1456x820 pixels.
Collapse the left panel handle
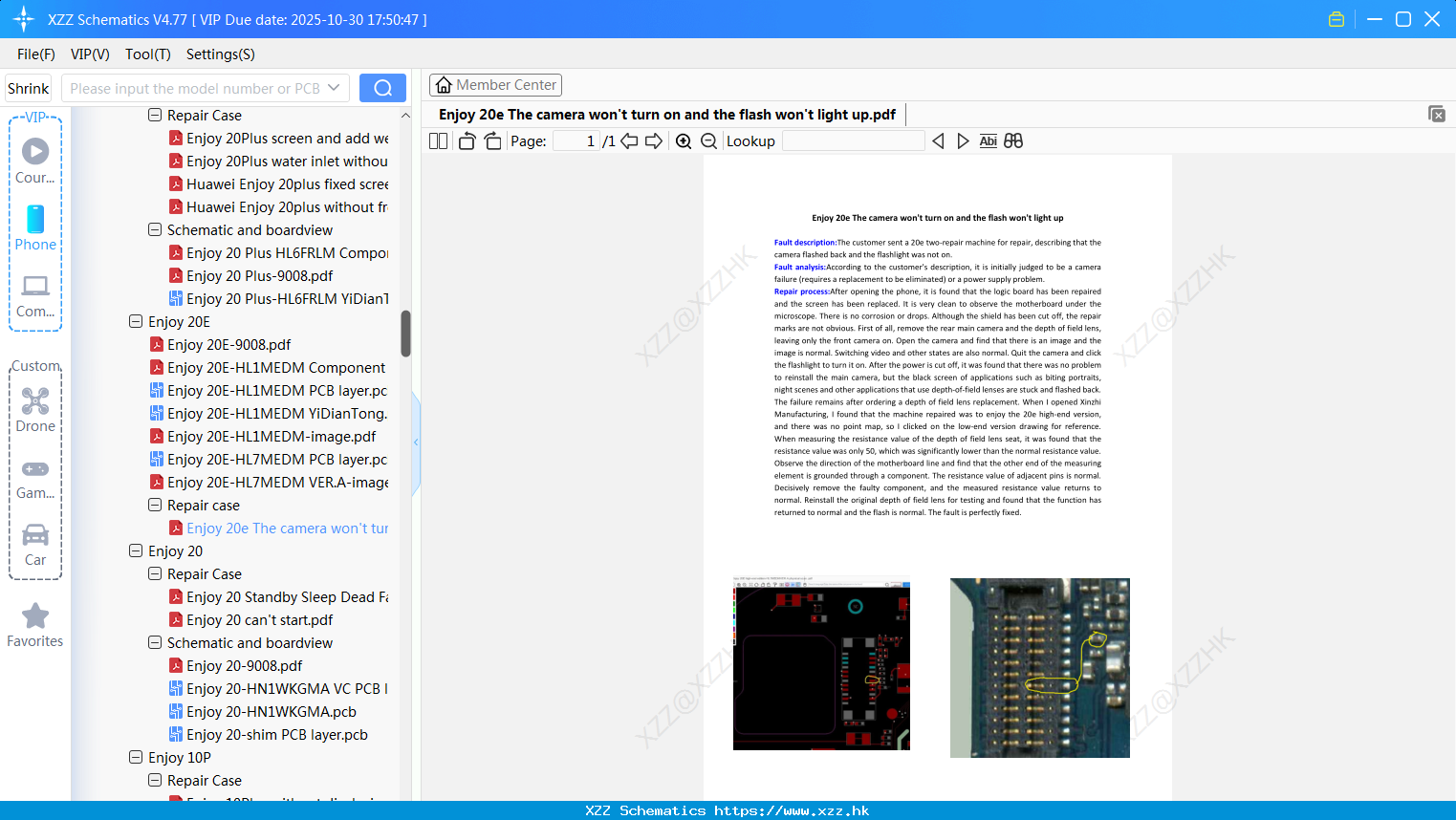[416, 442]
